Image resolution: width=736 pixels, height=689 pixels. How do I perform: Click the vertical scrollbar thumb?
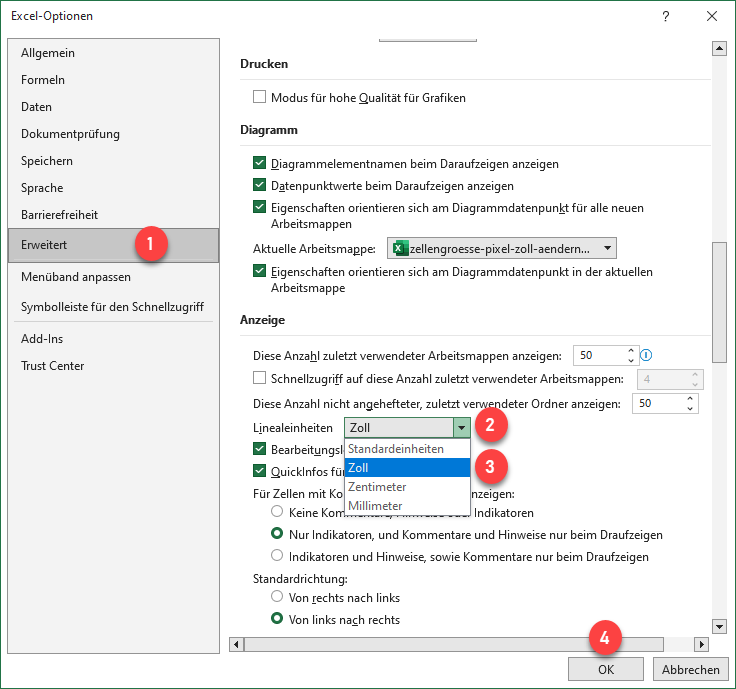pos(719,302)
